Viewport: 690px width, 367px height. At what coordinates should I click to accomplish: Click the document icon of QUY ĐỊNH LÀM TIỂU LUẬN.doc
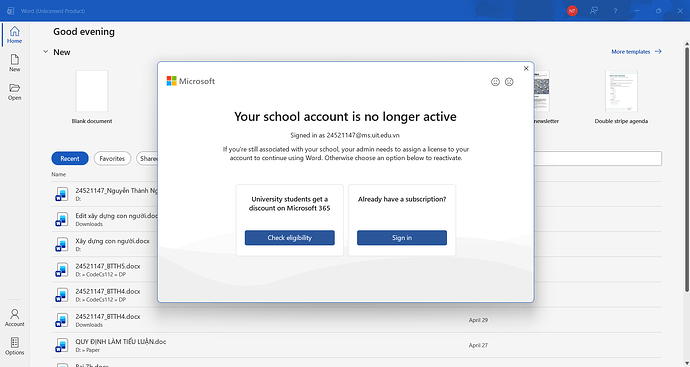click(x=62, y=345)
